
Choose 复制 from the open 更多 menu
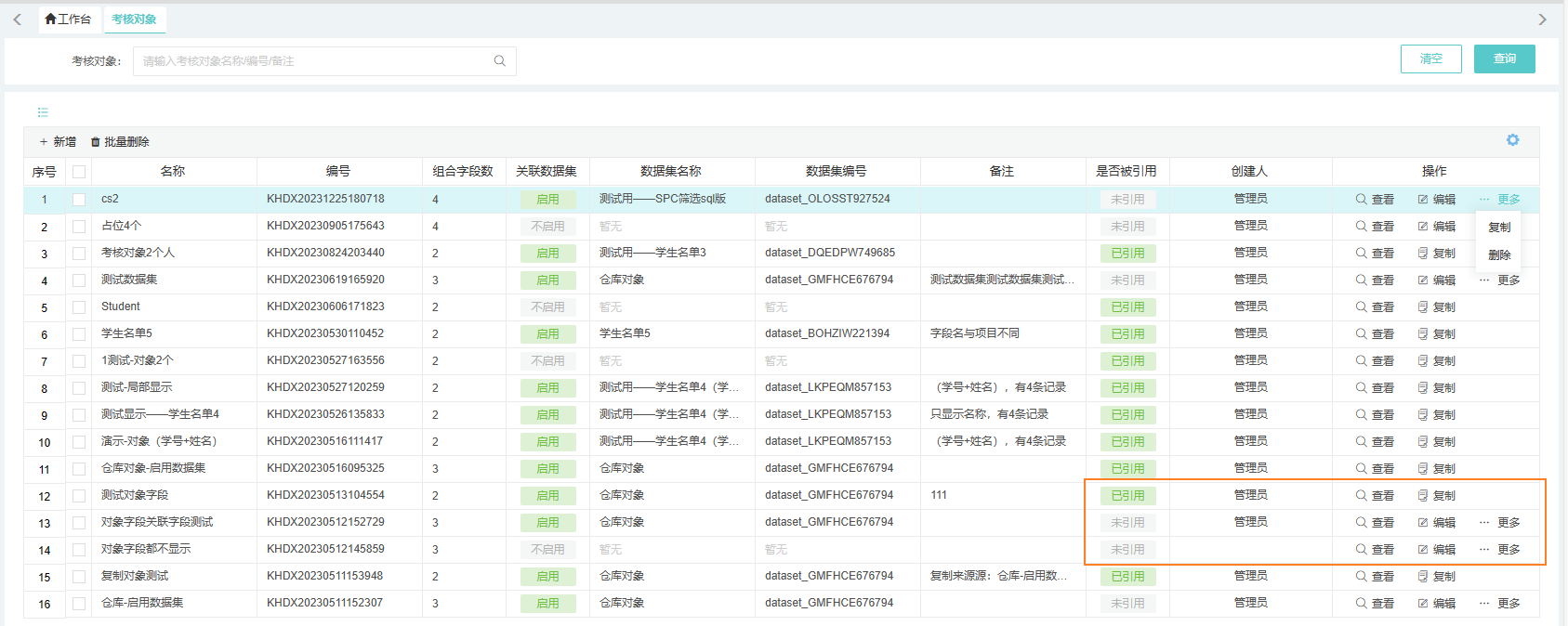[1499, 228]
